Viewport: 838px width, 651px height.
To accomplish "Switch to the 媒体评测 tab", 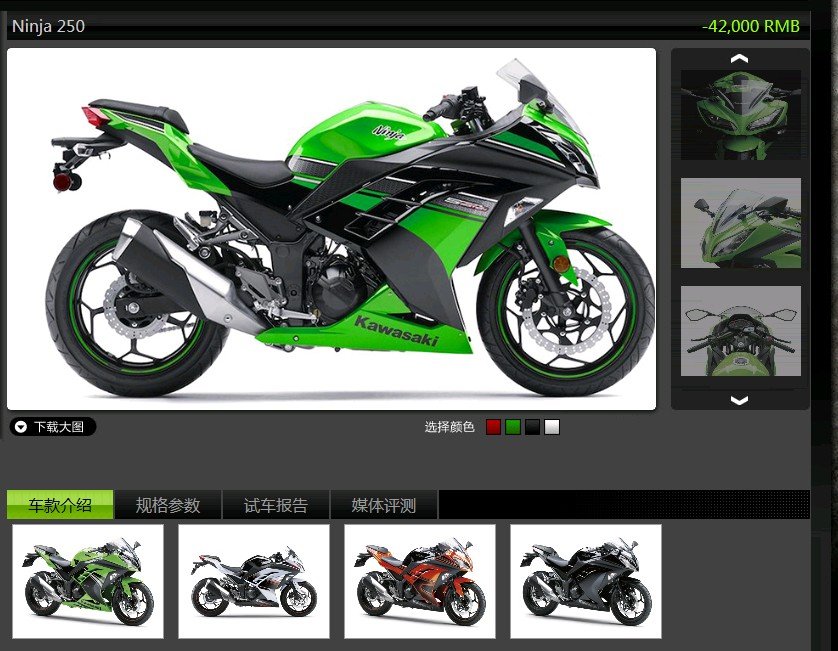I will click(384, 505).
